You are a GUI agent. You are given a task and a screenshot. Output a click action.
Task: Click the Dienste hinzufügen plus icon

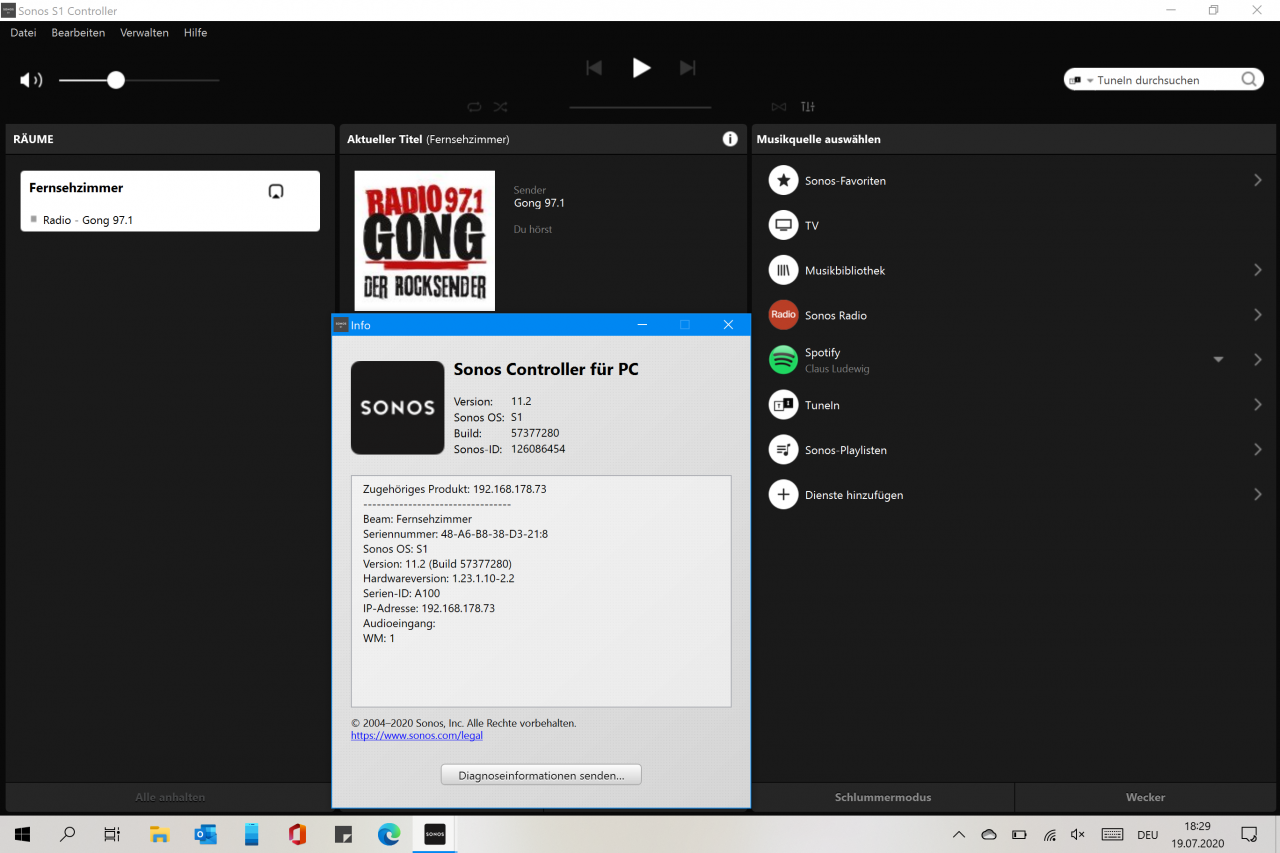[783, 495]
